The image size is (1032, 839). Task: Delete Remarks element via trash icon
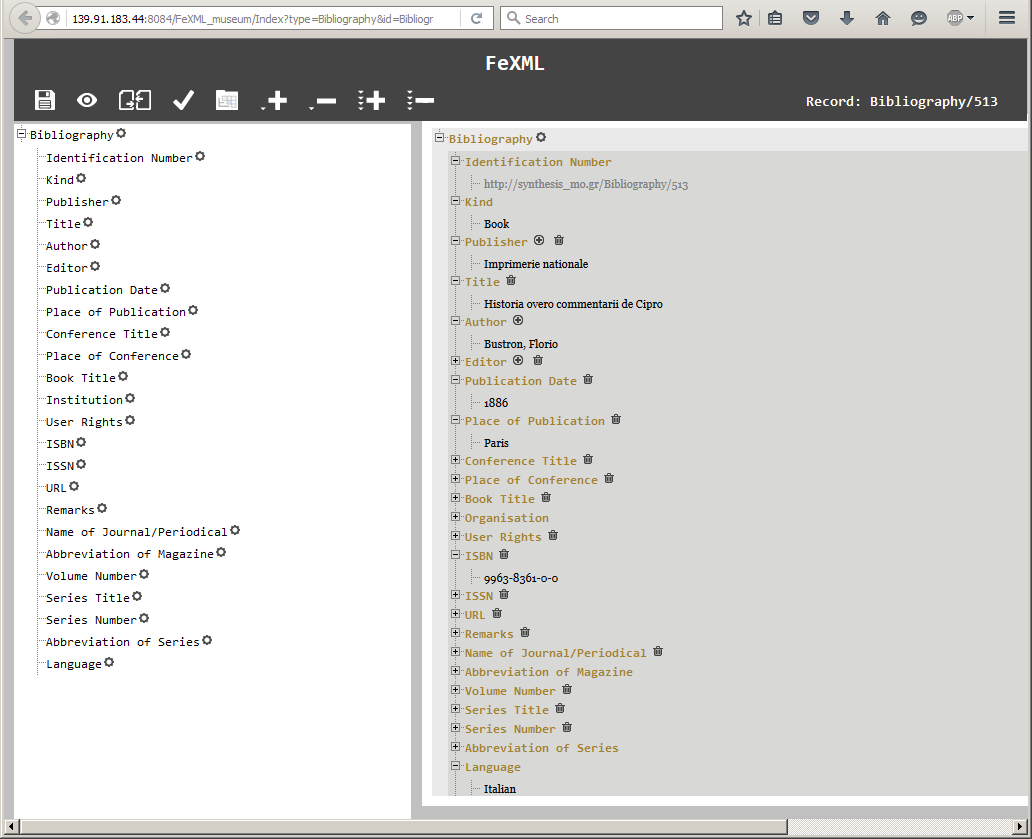click(525, 632)
